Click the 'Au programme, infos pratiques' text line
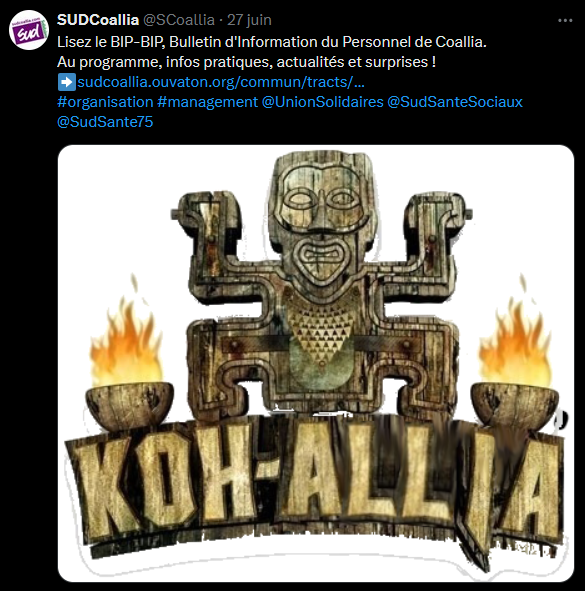 [247, 62]
